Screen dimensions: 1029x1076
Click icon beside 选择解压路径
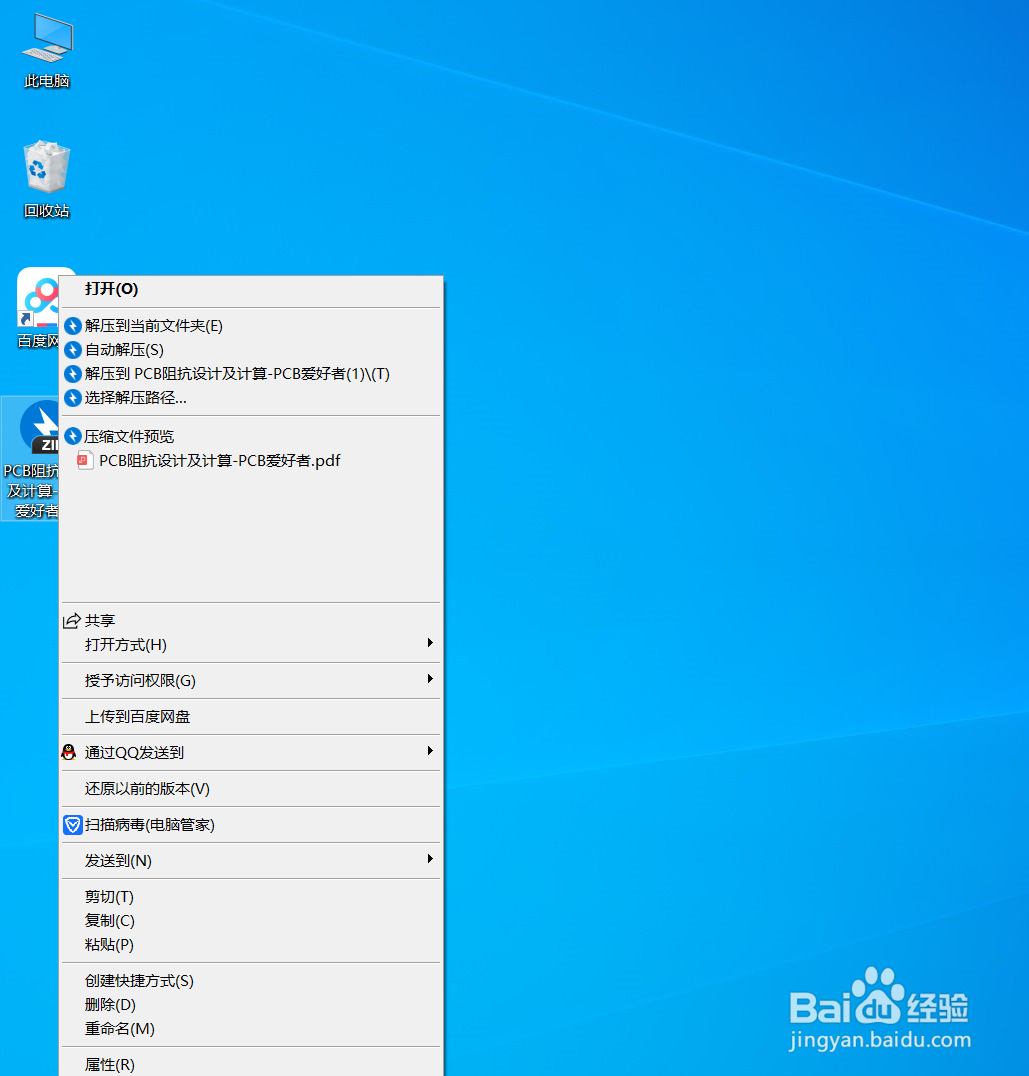[x=73, y=398]
